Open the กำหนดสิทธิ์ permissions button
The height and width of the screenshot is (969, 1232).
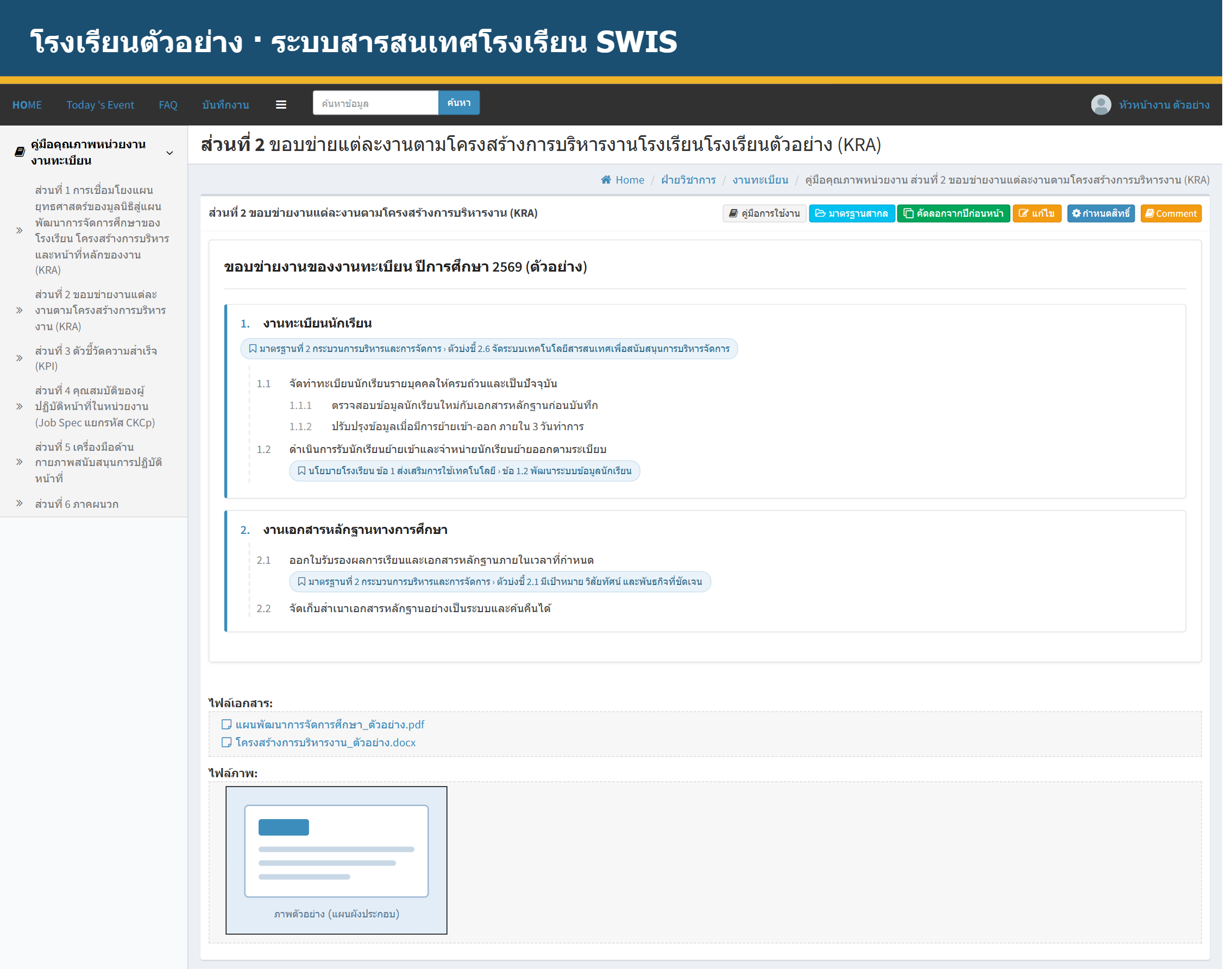pyautogui.click(x=1101, y=213)
